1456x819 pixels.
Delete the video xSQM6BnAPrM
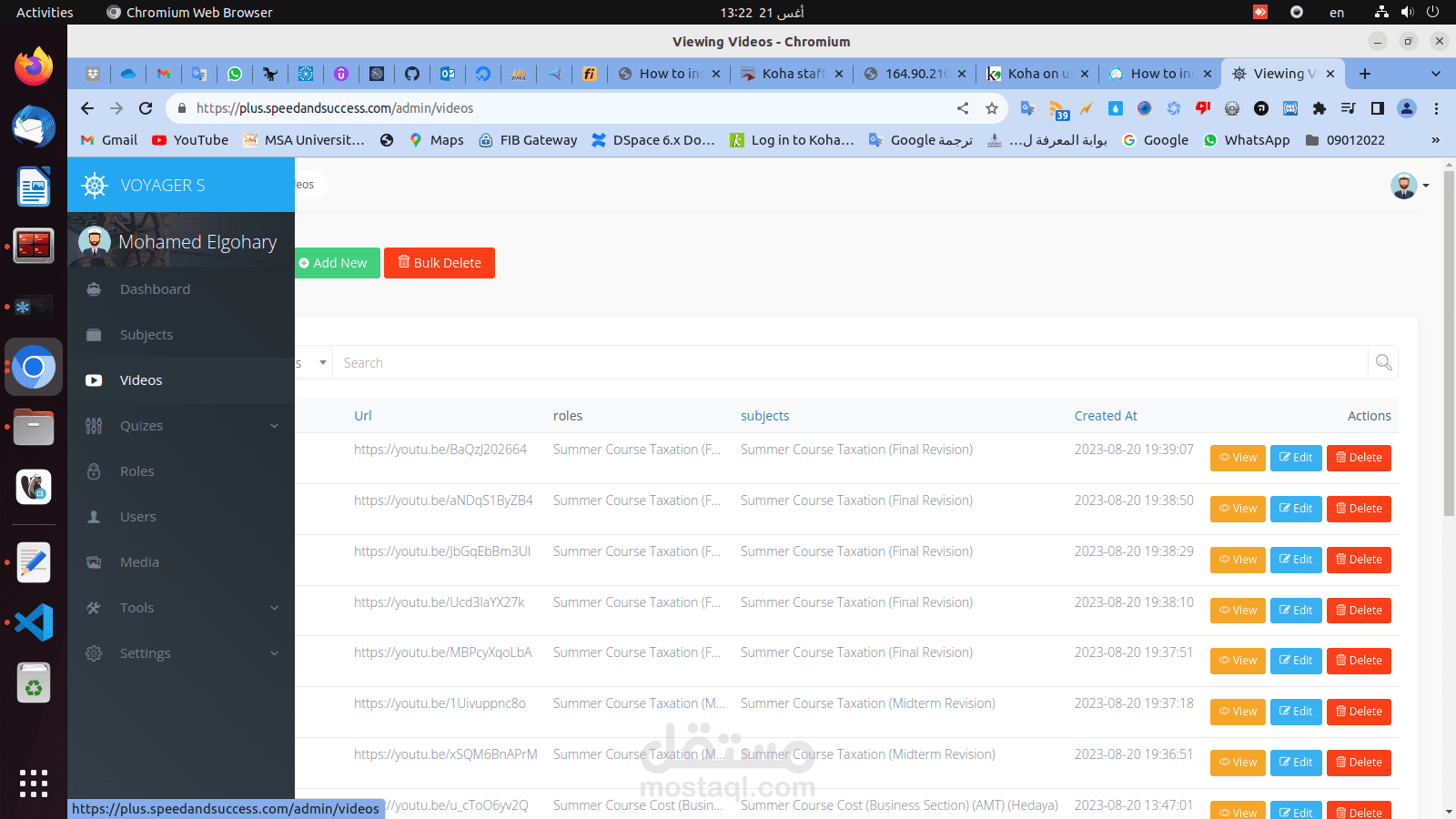(1359, 763)
